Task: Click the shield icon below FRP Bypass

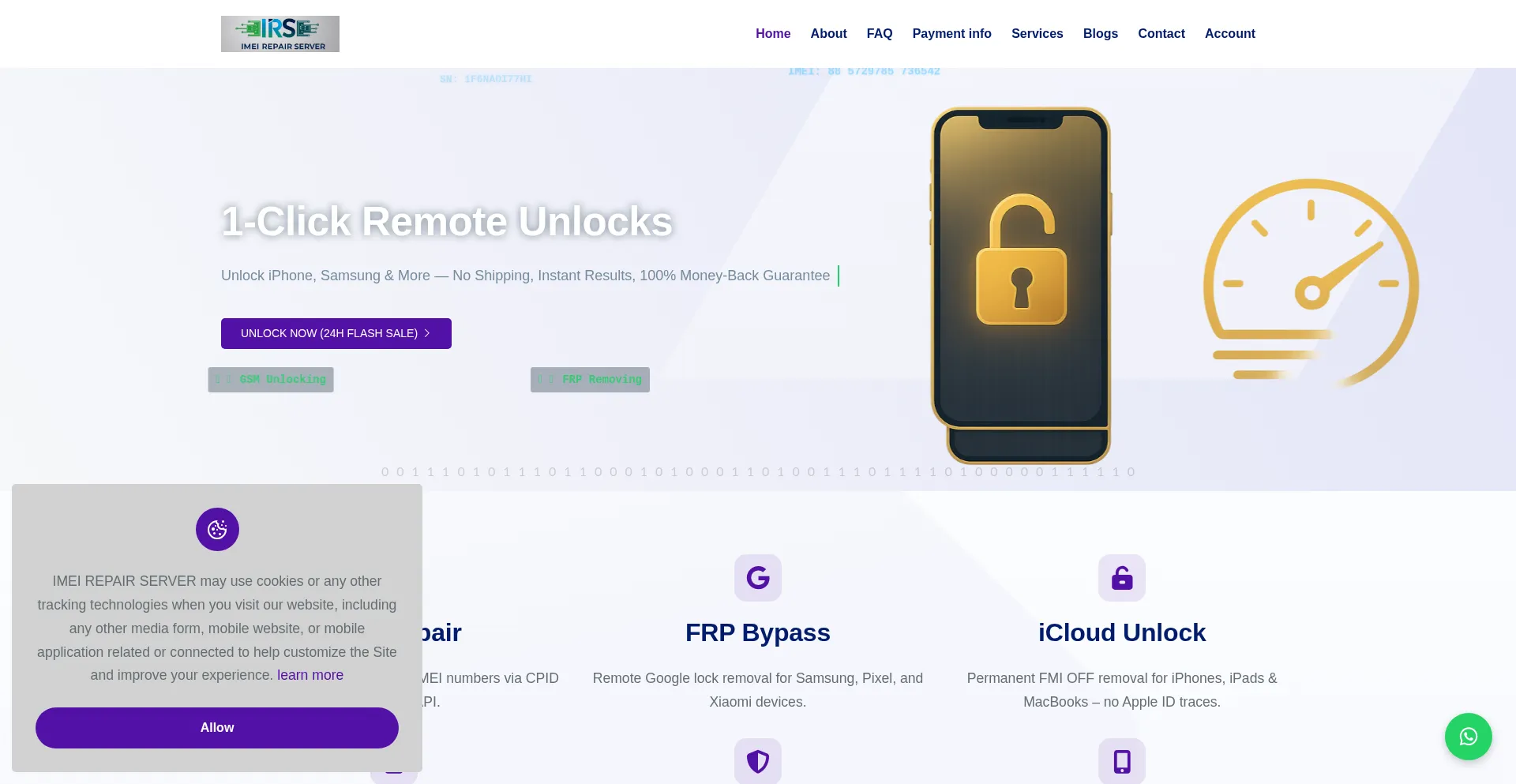Action: [x=757, y=761]
